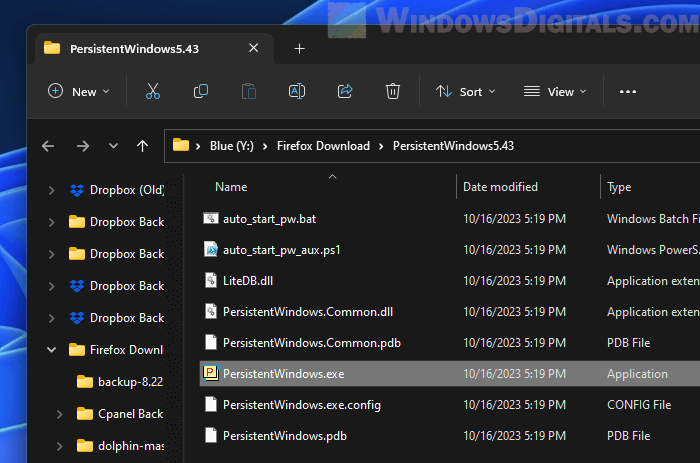700x463 pixels.
Task: Click chevron after Blue (Y:) in breadcrumb
Action: [265, 146]
